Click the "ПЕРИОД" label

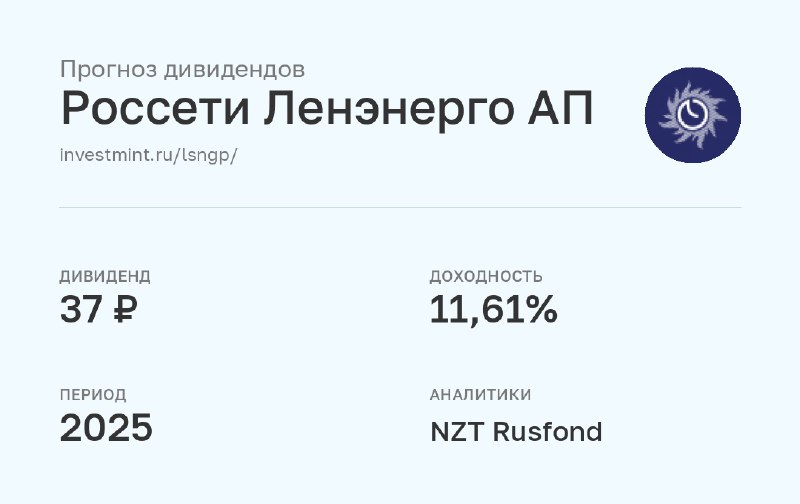point(93,395)
